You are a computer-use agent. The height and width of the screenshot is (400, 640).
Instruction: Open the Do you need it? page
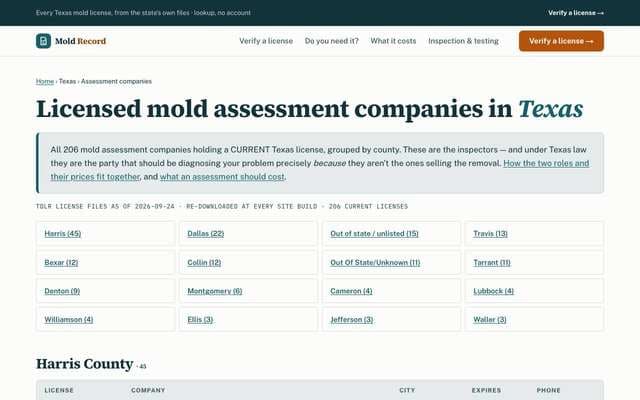(x=331, y=41)
